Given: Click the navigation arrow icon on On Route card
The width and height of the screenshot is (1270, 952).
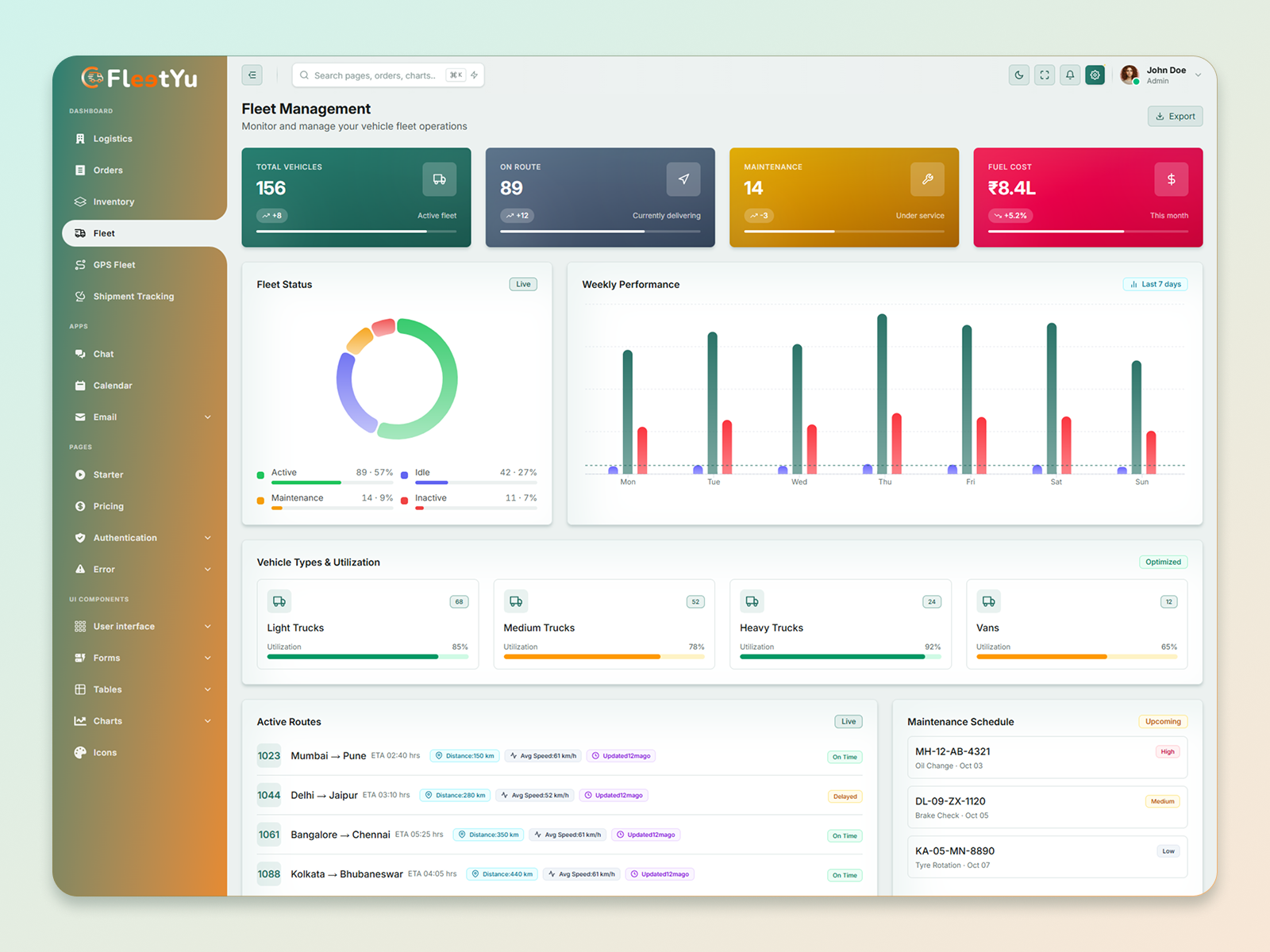Looking at the screenshot, I should [683, 179].
